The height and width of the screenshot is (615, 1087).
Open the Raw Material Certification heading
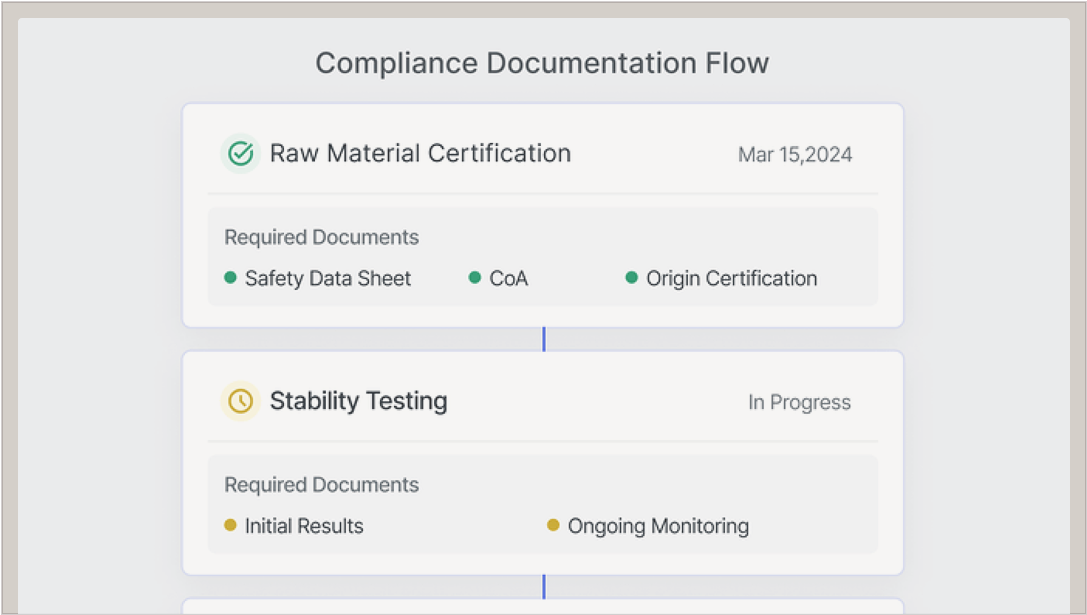coord(420,154)
